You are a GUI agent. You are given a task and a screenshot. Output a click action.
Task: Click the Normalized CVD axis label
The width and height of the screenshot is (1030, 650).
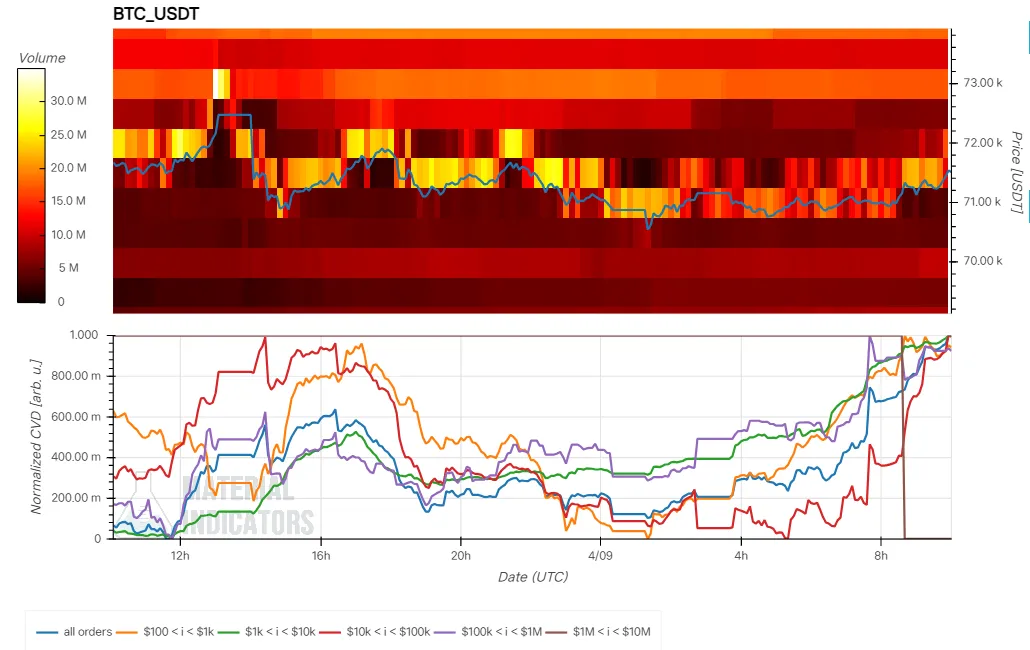coord(36,437)
